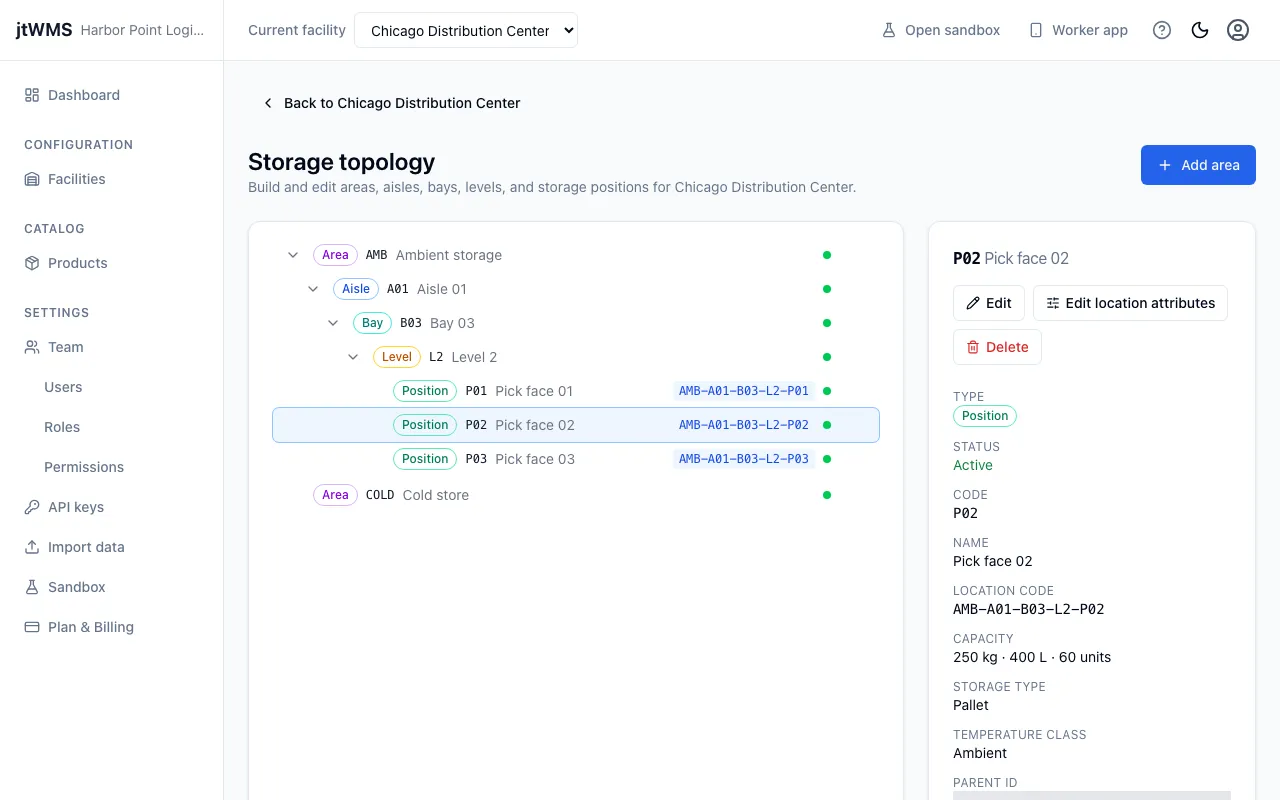Click the Active status text
1280x800 pixels.
[973, 465]
